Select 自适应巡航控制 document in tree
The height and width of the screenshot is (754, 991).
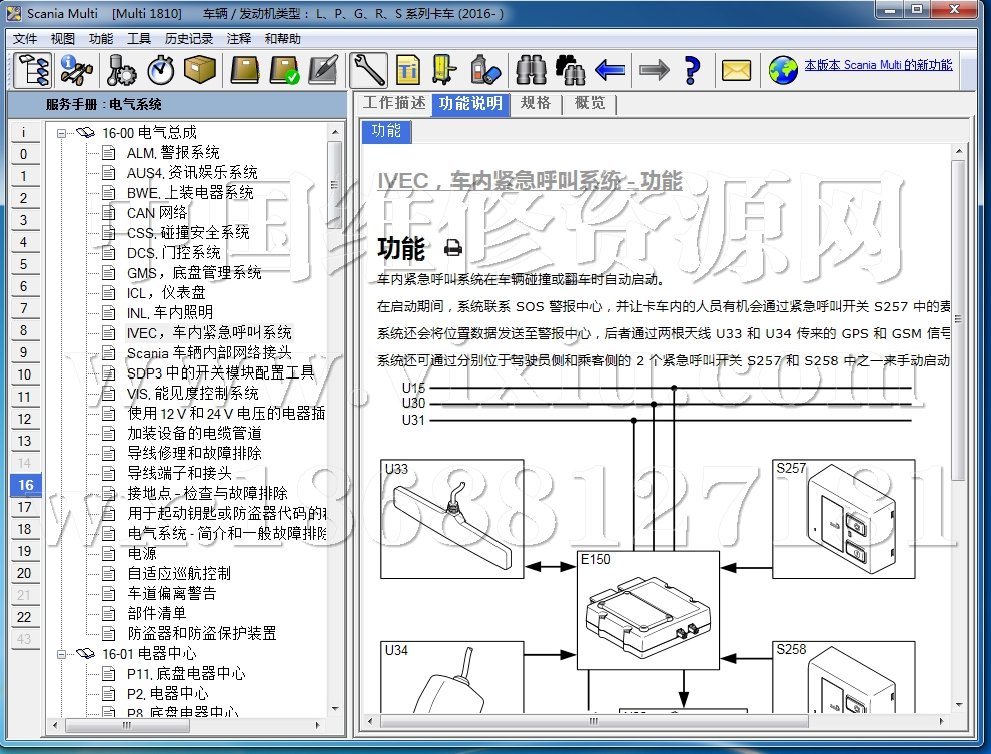pos(178,573)
